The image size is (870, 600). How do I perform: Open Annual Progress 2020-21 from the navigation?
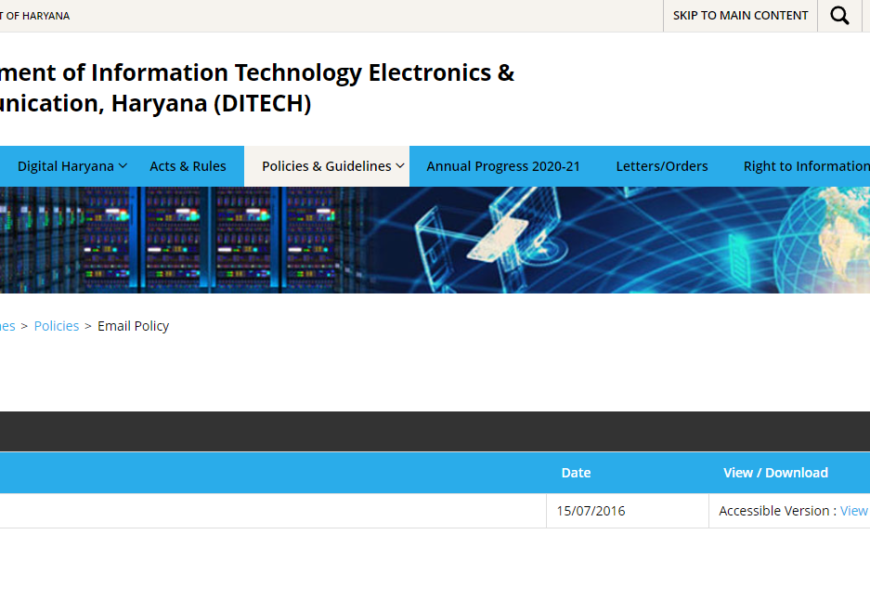coord(503,166)
